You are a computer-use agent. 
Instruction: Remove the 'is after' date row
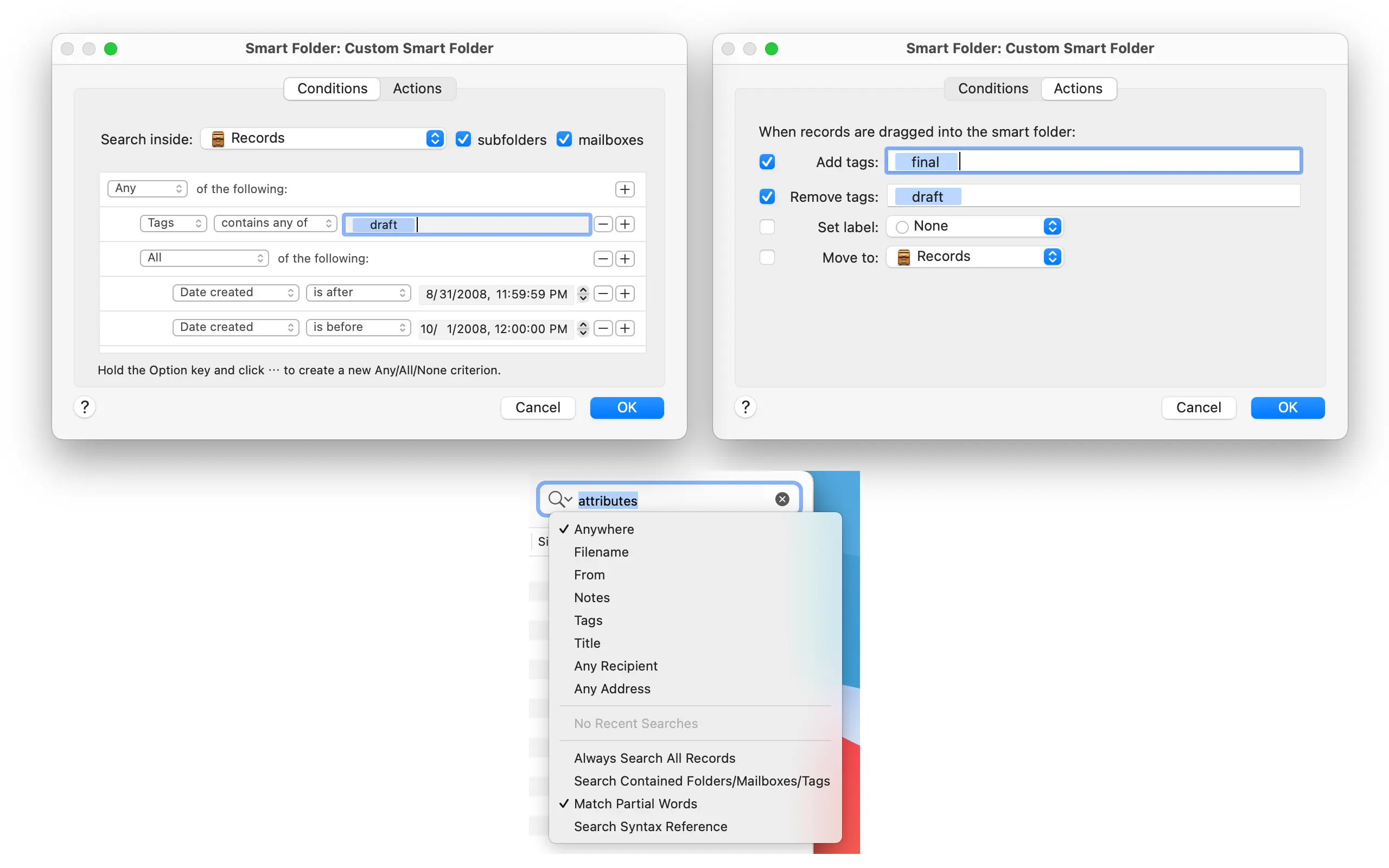[603, 293]
